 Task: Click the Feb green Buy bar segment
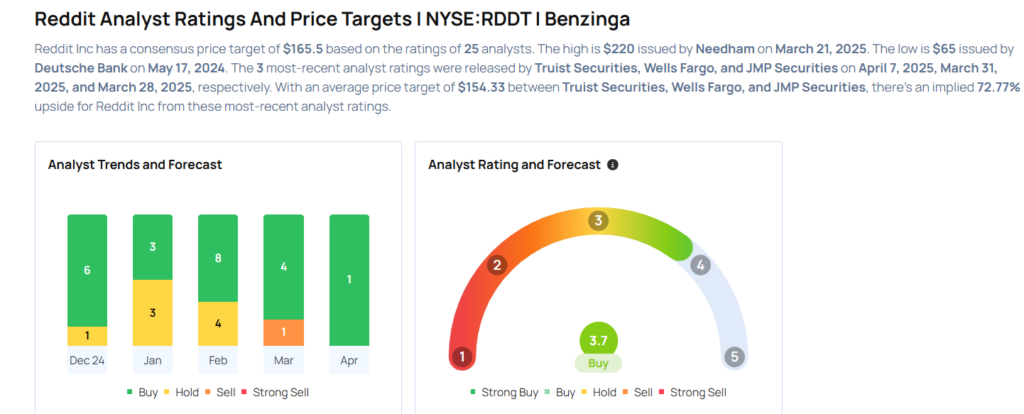(x=218, y=258)
